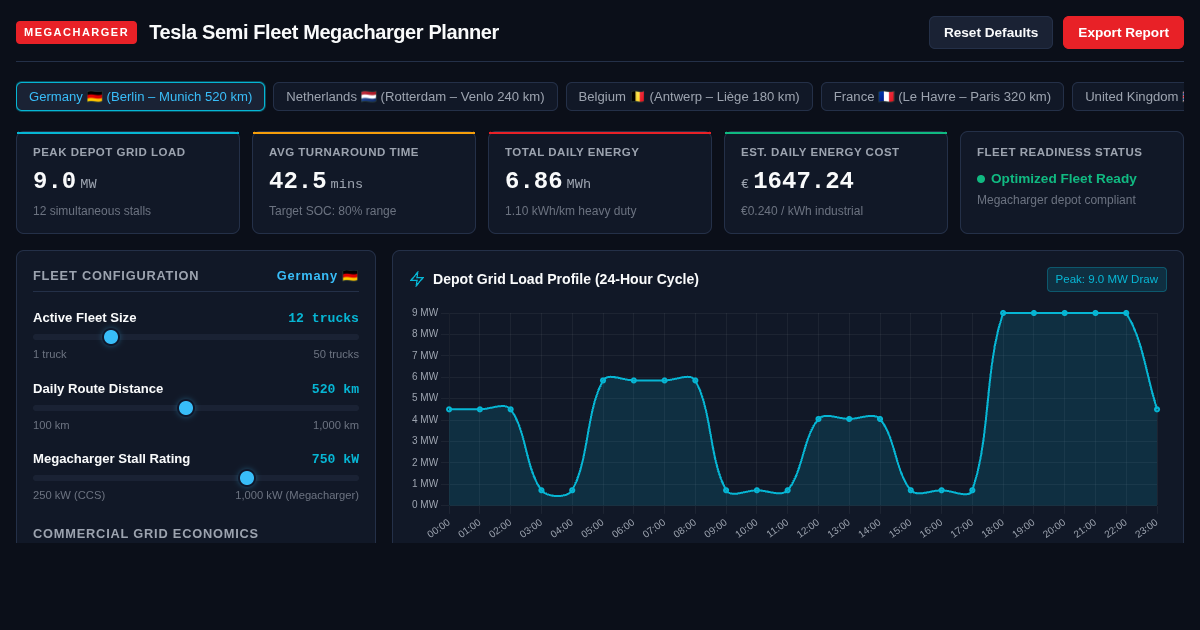The height and width of the screenshot is (630, 1200).
Task: Click the lightning bolt chart icon
Action: [417, 279]
